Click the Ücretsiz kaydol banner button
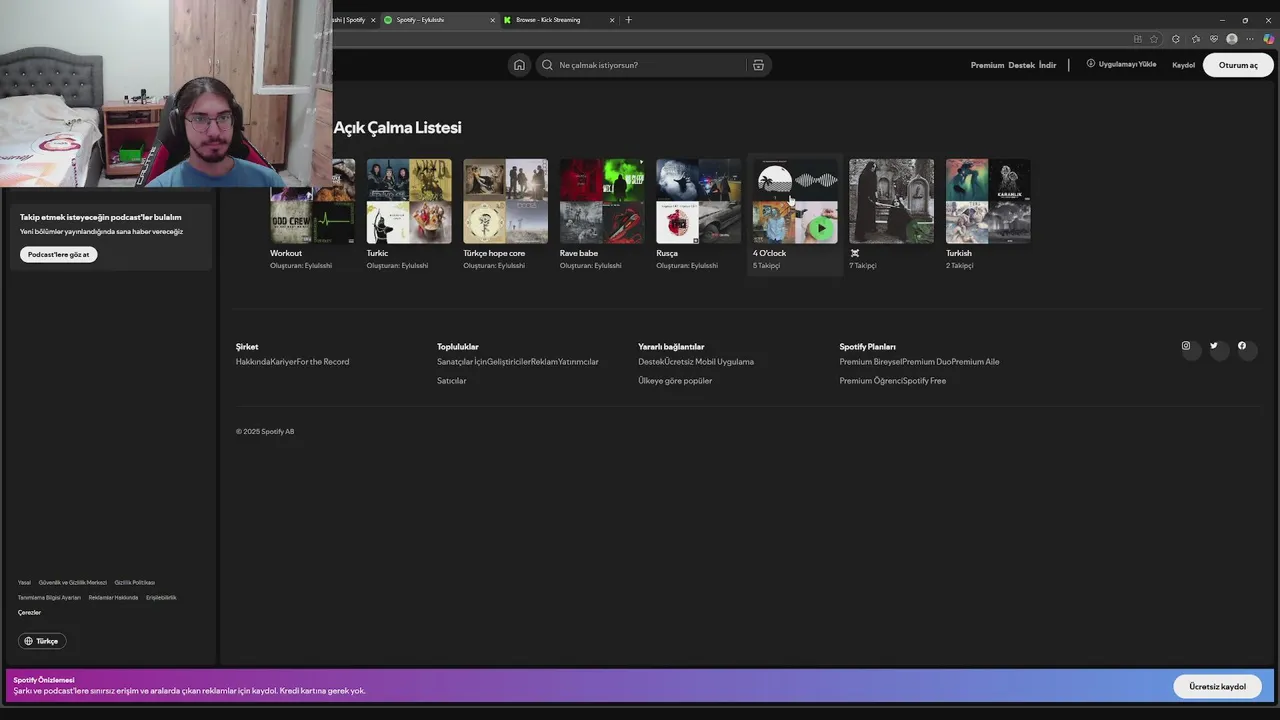The image size is (1280, 720). pos(1217,687)
